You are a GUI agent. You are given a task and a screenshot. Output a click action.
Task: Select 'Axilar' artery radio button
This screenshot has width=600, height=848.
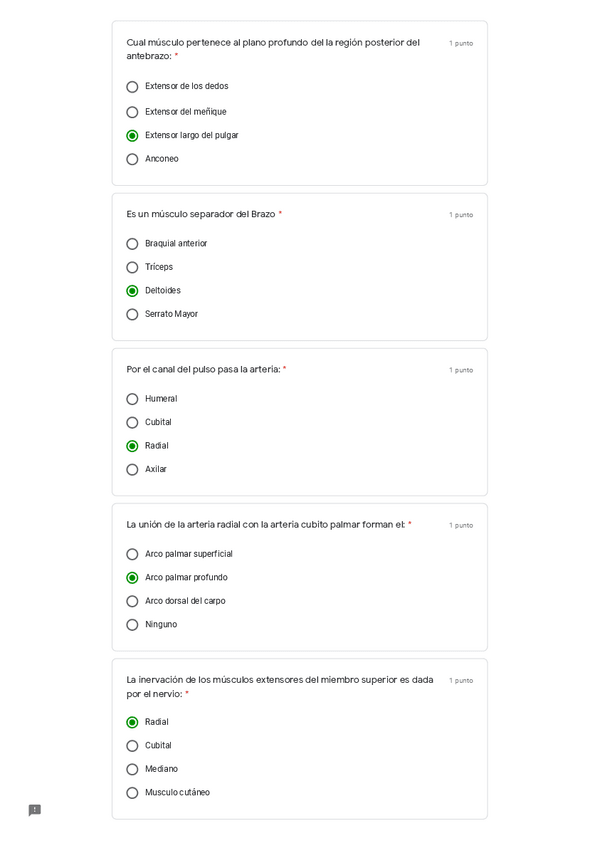[132, 469]
